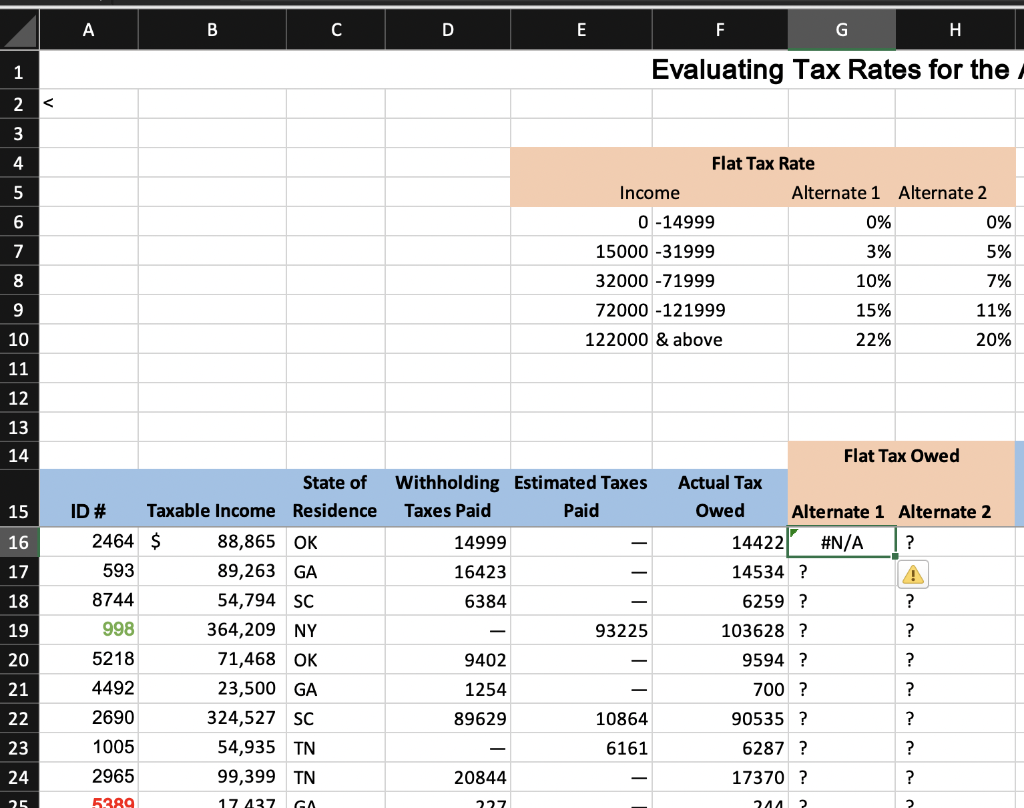Click 'Alternate 2' in the rate table header

pyautogui.click(x=942, y=193)
